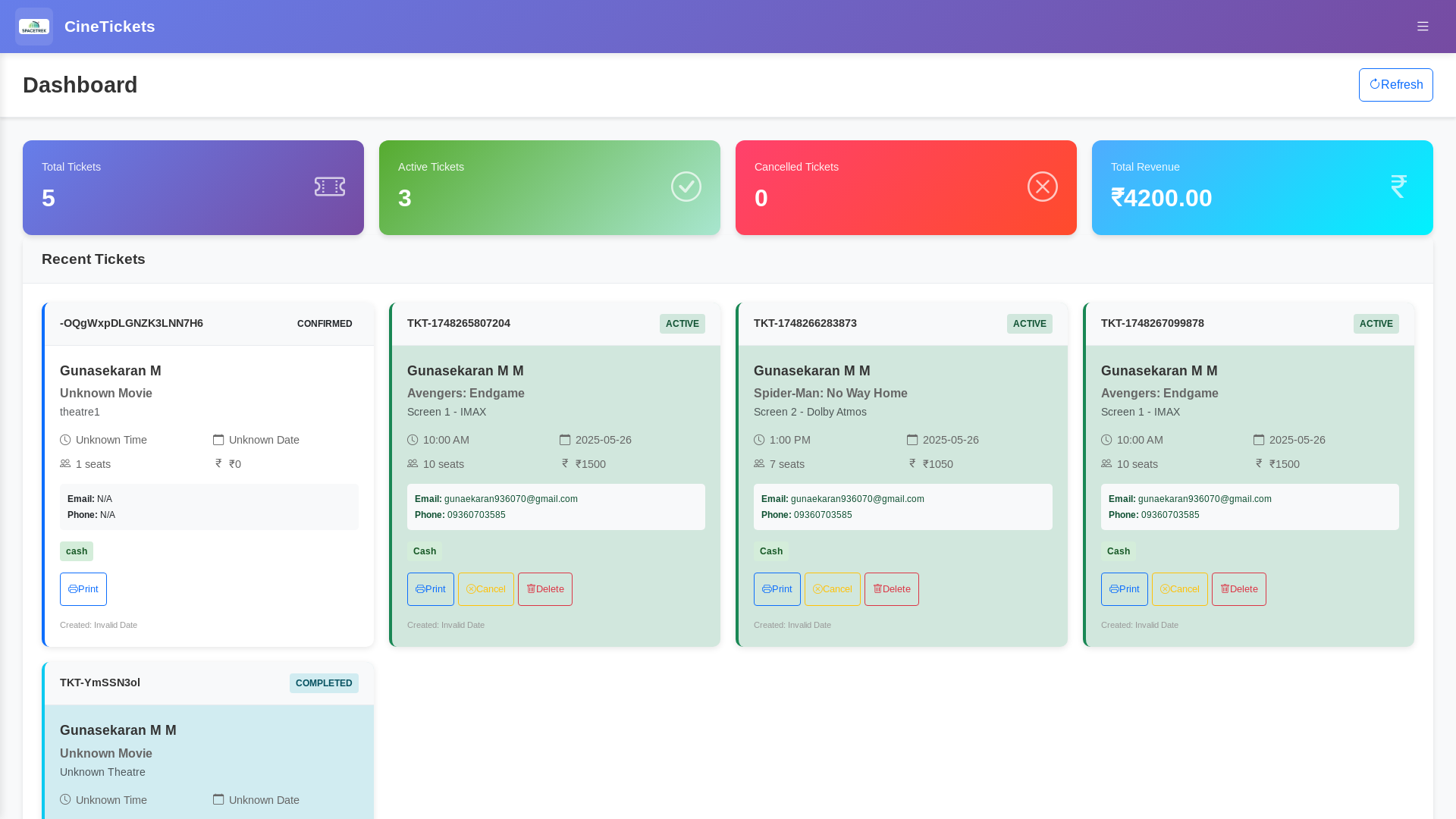This screenshot has width=1456, height=819.
Task: Click the ACTIVE badge on TKT-1748267099878
Action: 1376,324
